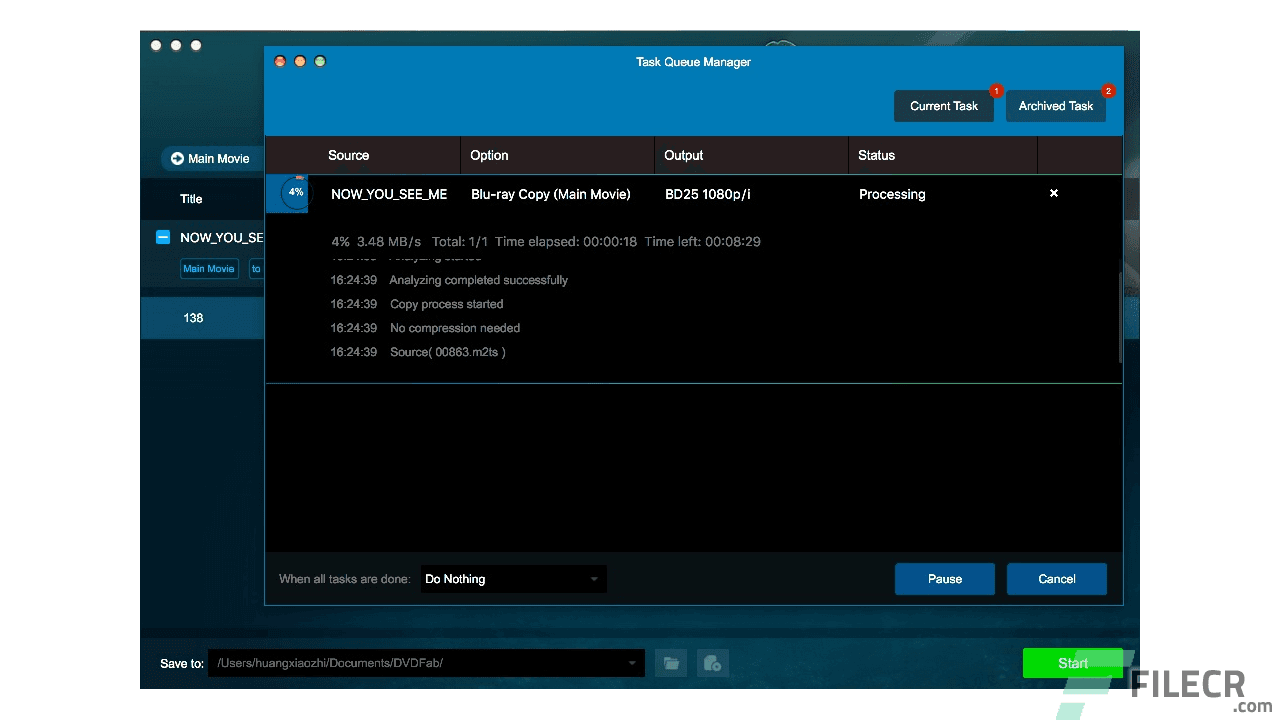Click the red badge on Archived Task

[x=1107, y=91]
